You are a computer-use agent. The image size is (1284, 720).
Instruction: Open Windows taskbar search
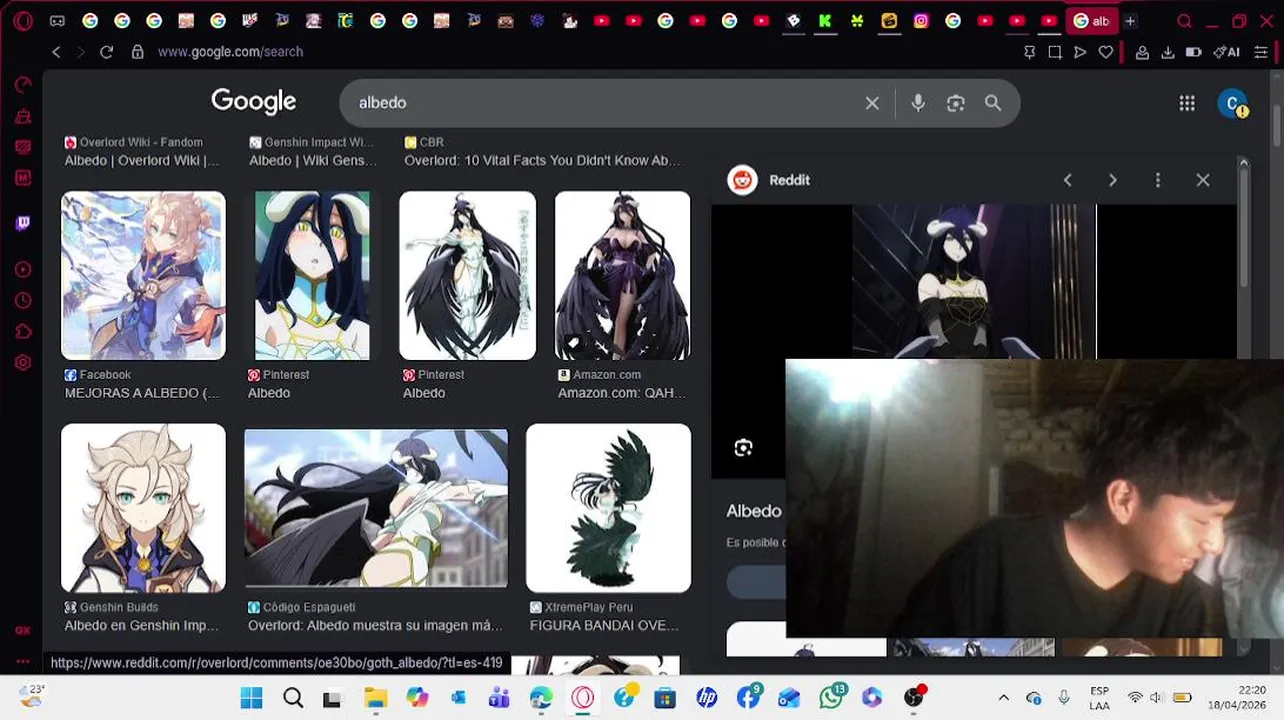coord(293,698)
